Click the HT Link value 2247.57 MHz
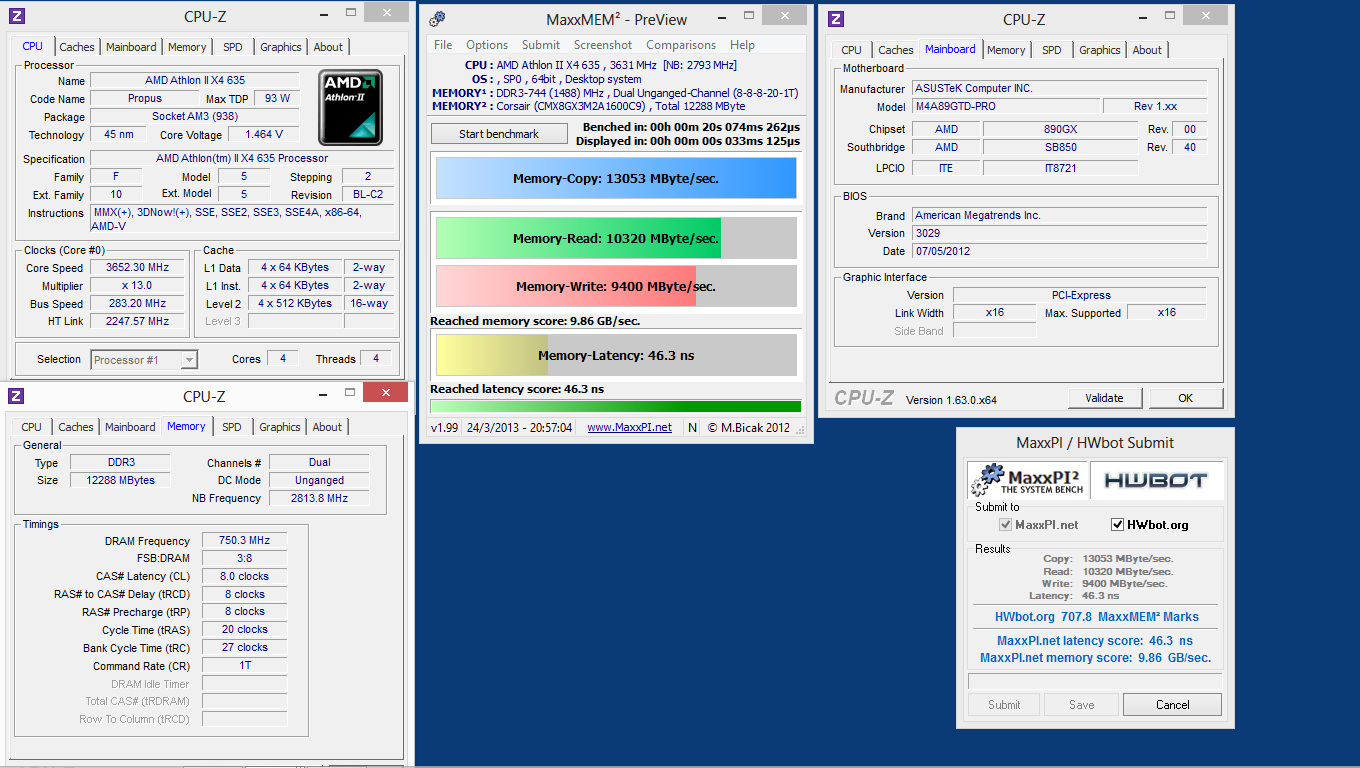This screenshot has width=1360, height=768. point(138,321)
